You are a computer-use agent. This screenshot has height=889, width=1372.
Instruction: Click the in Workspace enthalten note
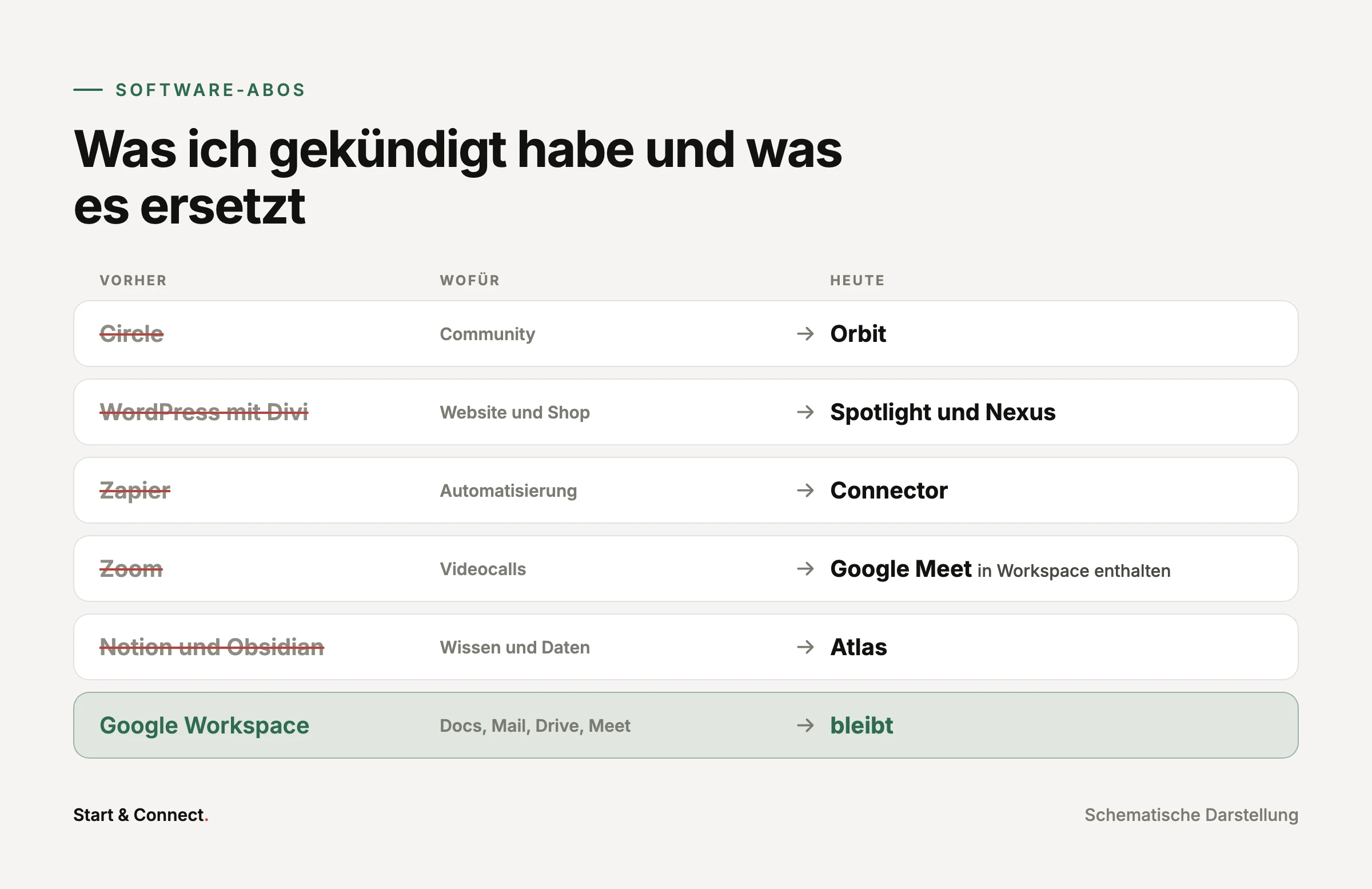point(1074,571)
